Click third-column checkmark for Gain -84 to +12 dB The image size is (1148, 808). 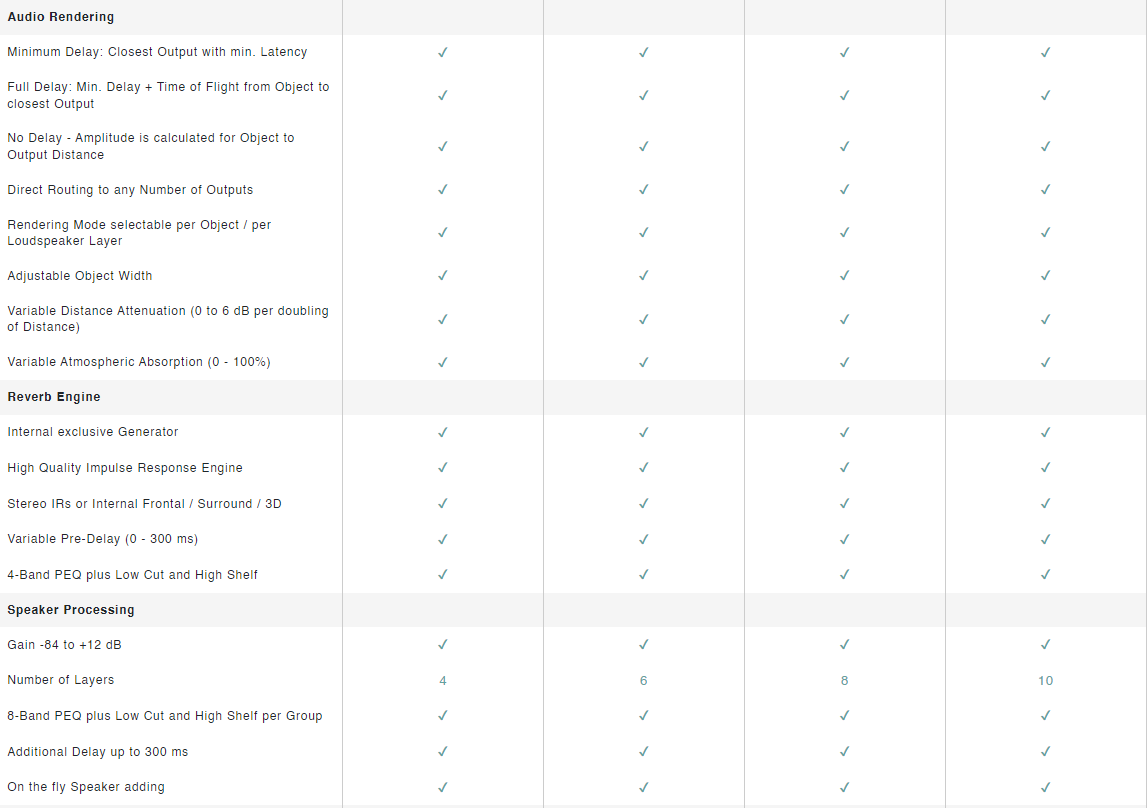click(x=845, y=645)
